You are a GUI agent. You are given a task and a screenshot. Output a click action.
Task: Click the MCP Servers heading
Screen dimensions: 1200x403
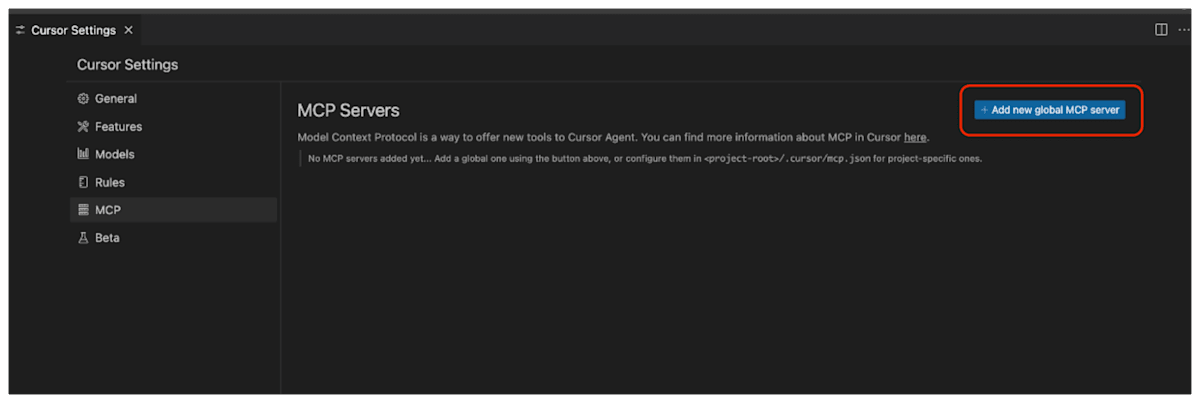[x=348, y=110]
